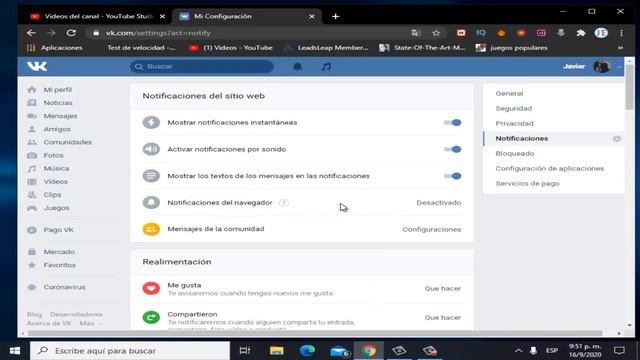Viewport: 640px width, 360px height.
Task: Click the VK logo
Action: click(37, 66)
